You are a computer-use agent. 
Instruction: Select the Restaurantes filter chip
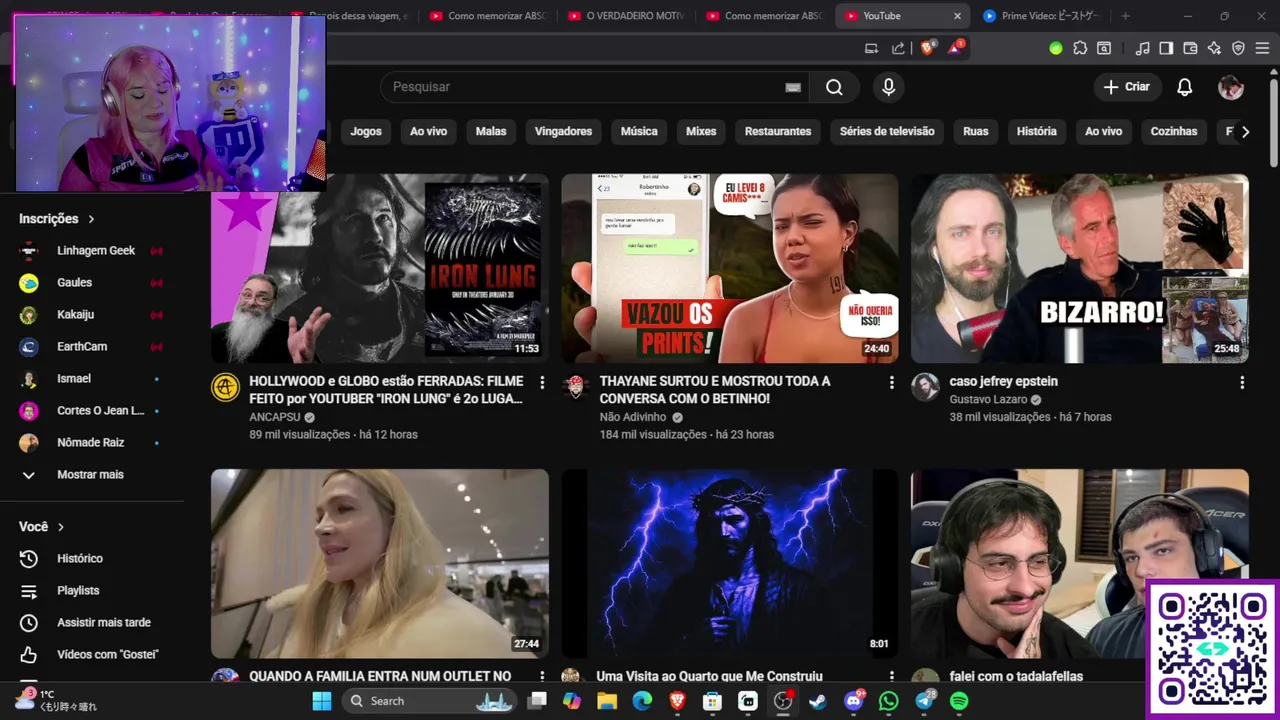click(x=778, y=131)
